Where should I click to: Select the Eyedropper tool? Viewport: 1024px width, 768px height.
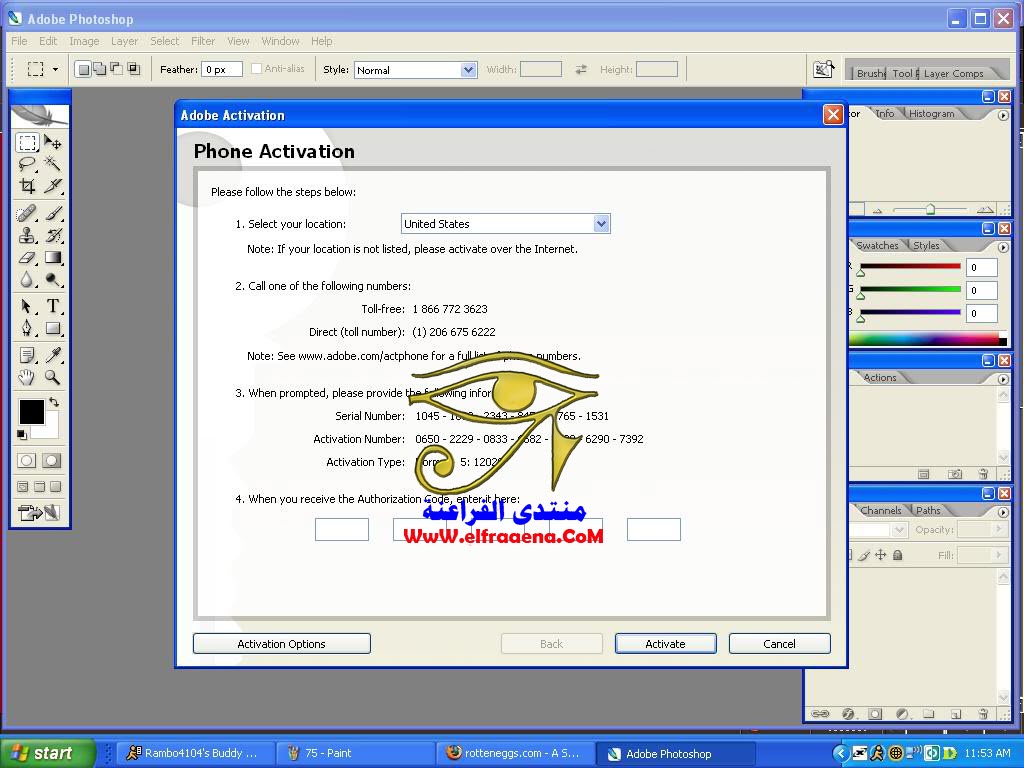[x=53, y=355]
